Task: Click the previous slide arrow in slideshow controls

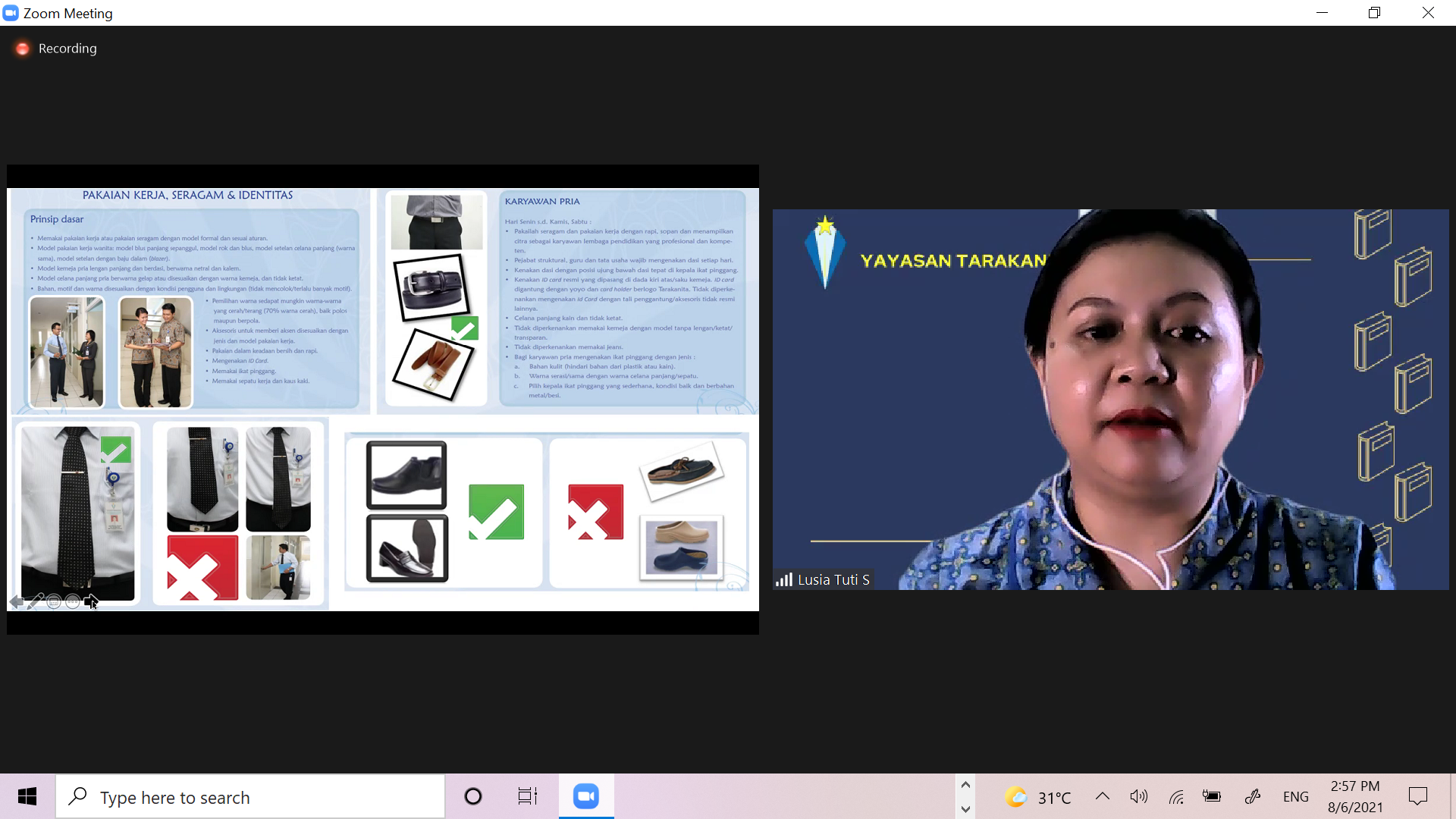Action: coord(17,601)
